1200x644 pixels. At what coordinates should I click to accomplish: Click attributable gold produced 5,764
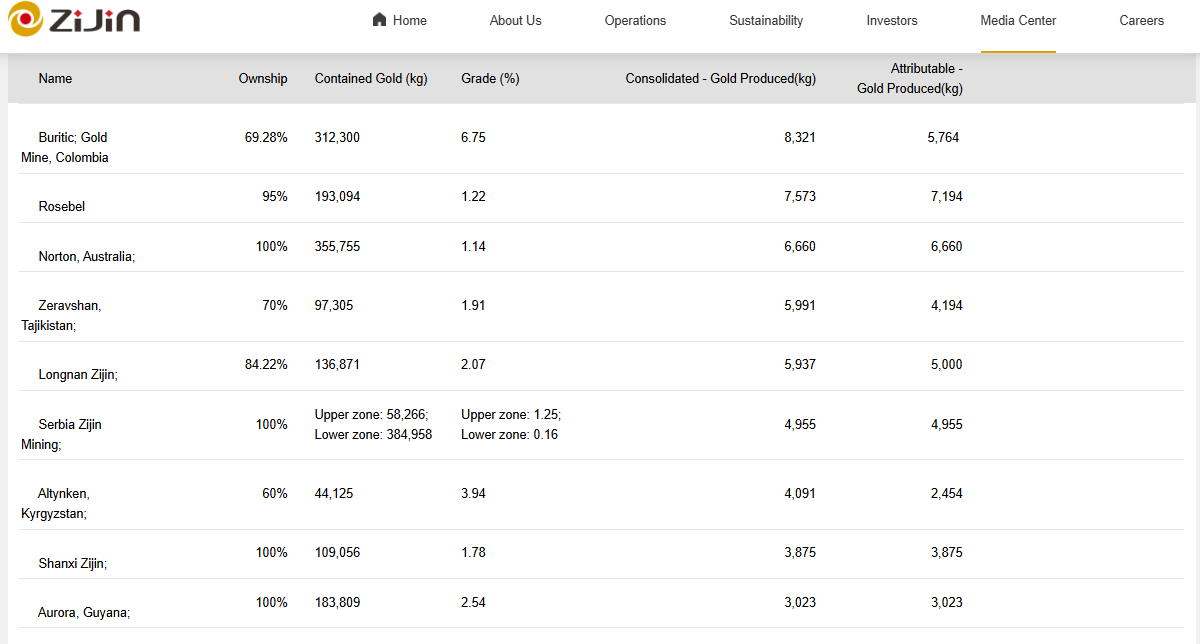point(943,137)
